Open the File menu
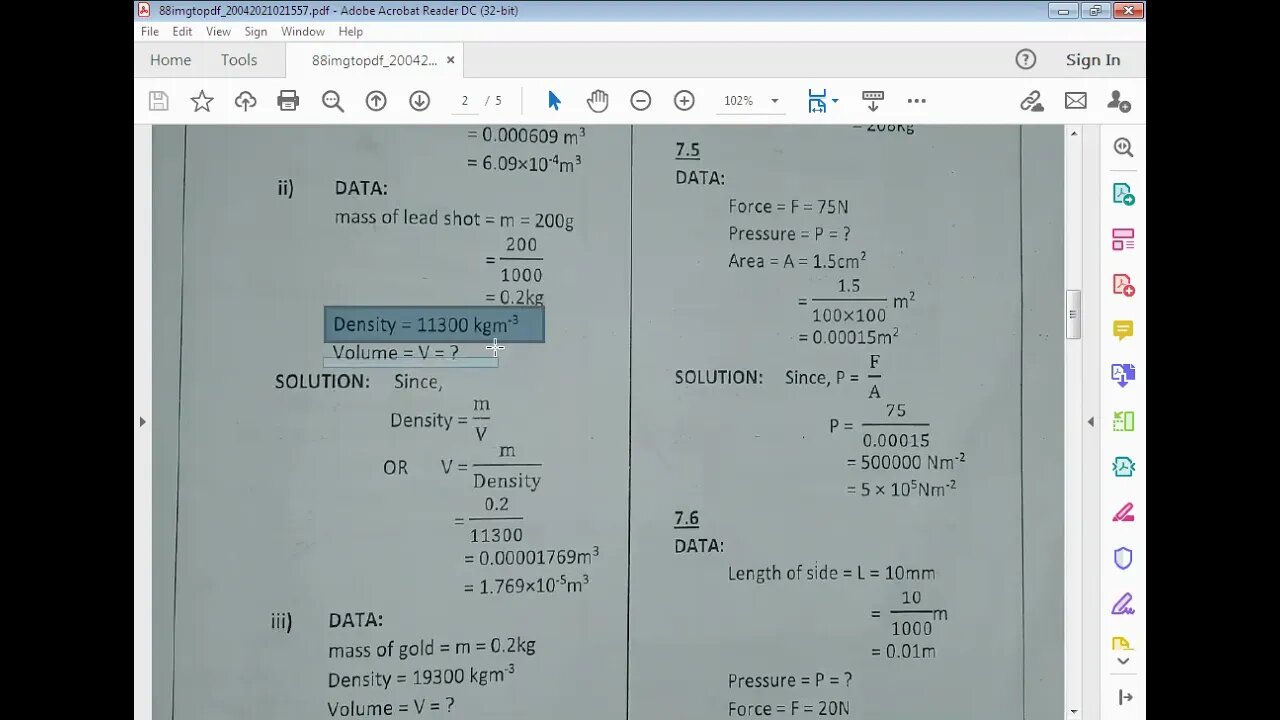This screenshot has height=720, width=1280. (150, 32)
